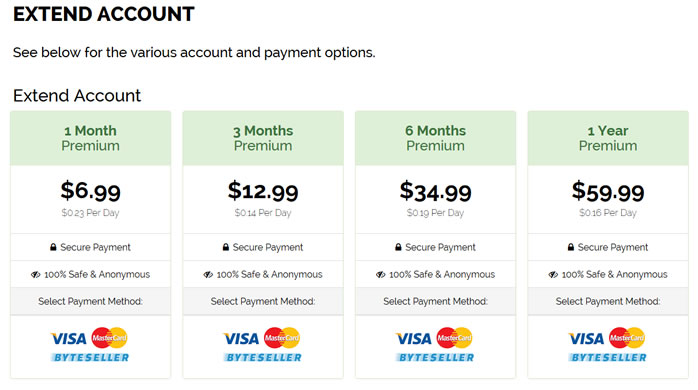Pick Visa logo under 6 Months Premium
This screenshot has width=698, height=390.
(414, 339)
